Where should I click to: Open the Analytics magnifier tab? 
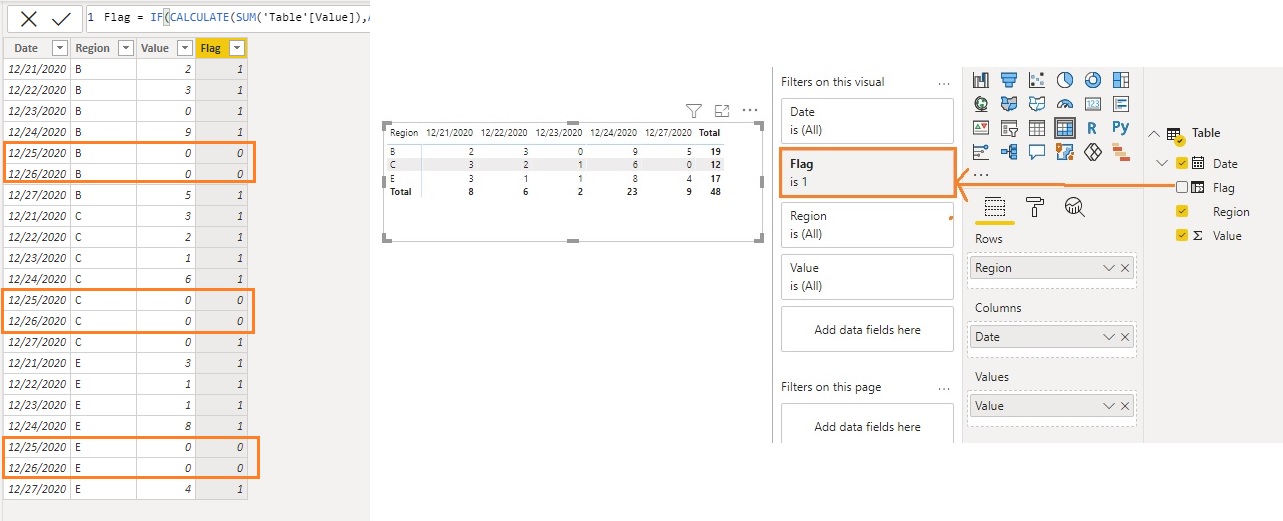click(x=1075, y=207)
